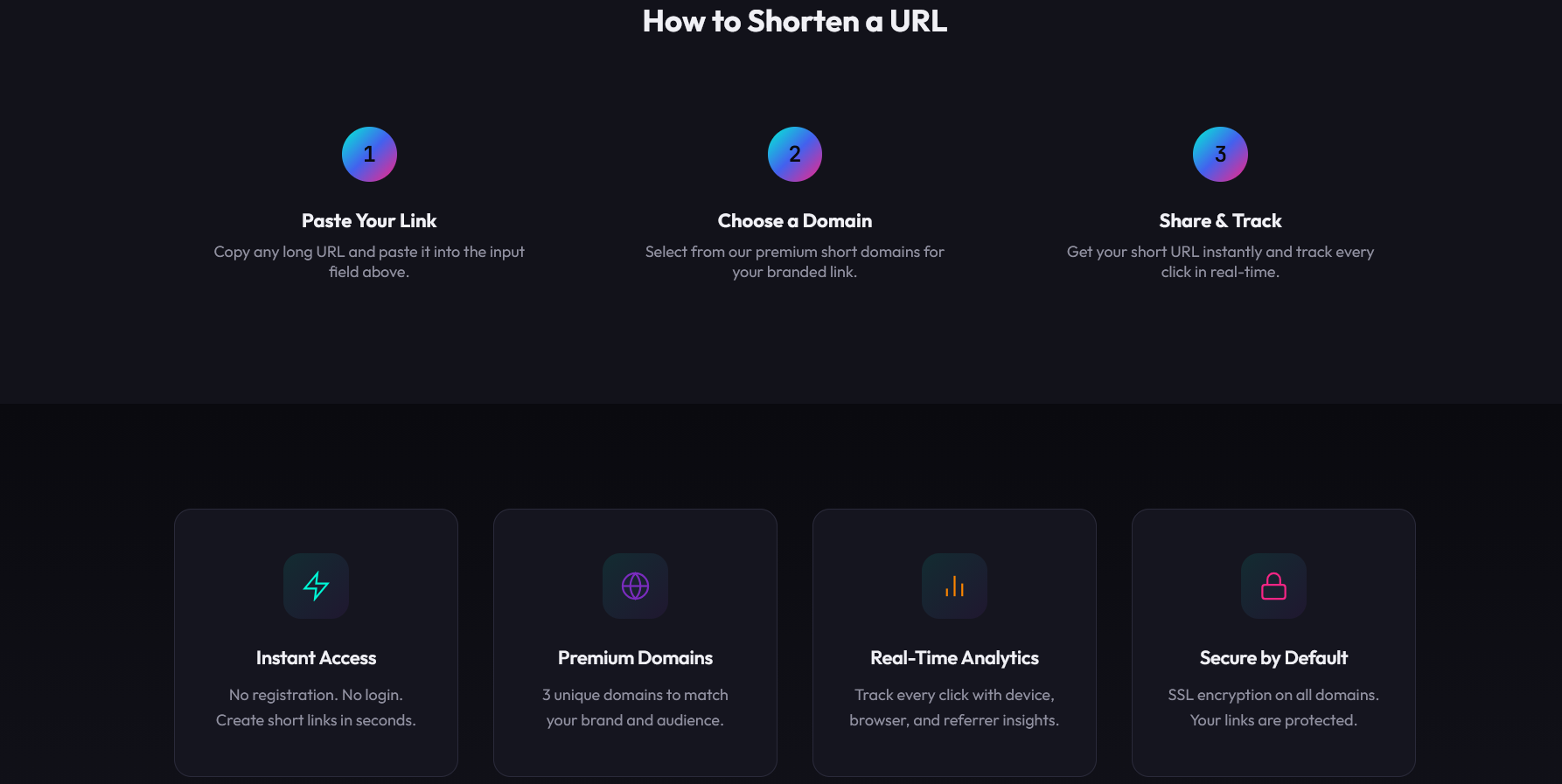Click the 'Real-Time Analytics' card title
Screen dimensions: 1562x784
pyautogui.click(x=954, y=658)
